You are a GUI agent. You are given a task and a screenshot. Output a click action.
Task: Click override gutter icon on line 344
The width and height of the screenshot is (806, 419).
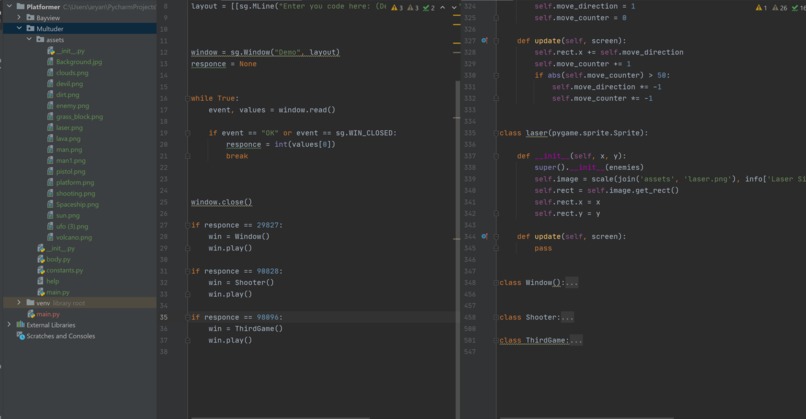click(484, 236)
